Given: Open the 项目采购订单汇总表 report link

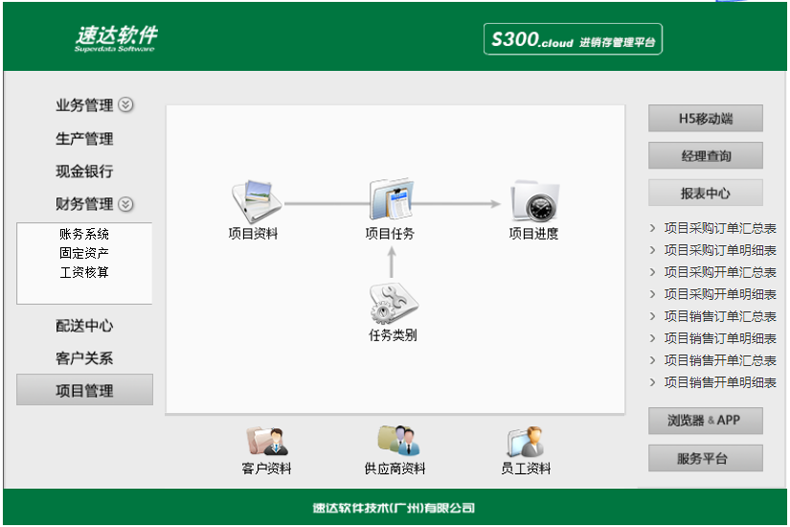Looking at the screenshot, I should (x=720, y=228).
